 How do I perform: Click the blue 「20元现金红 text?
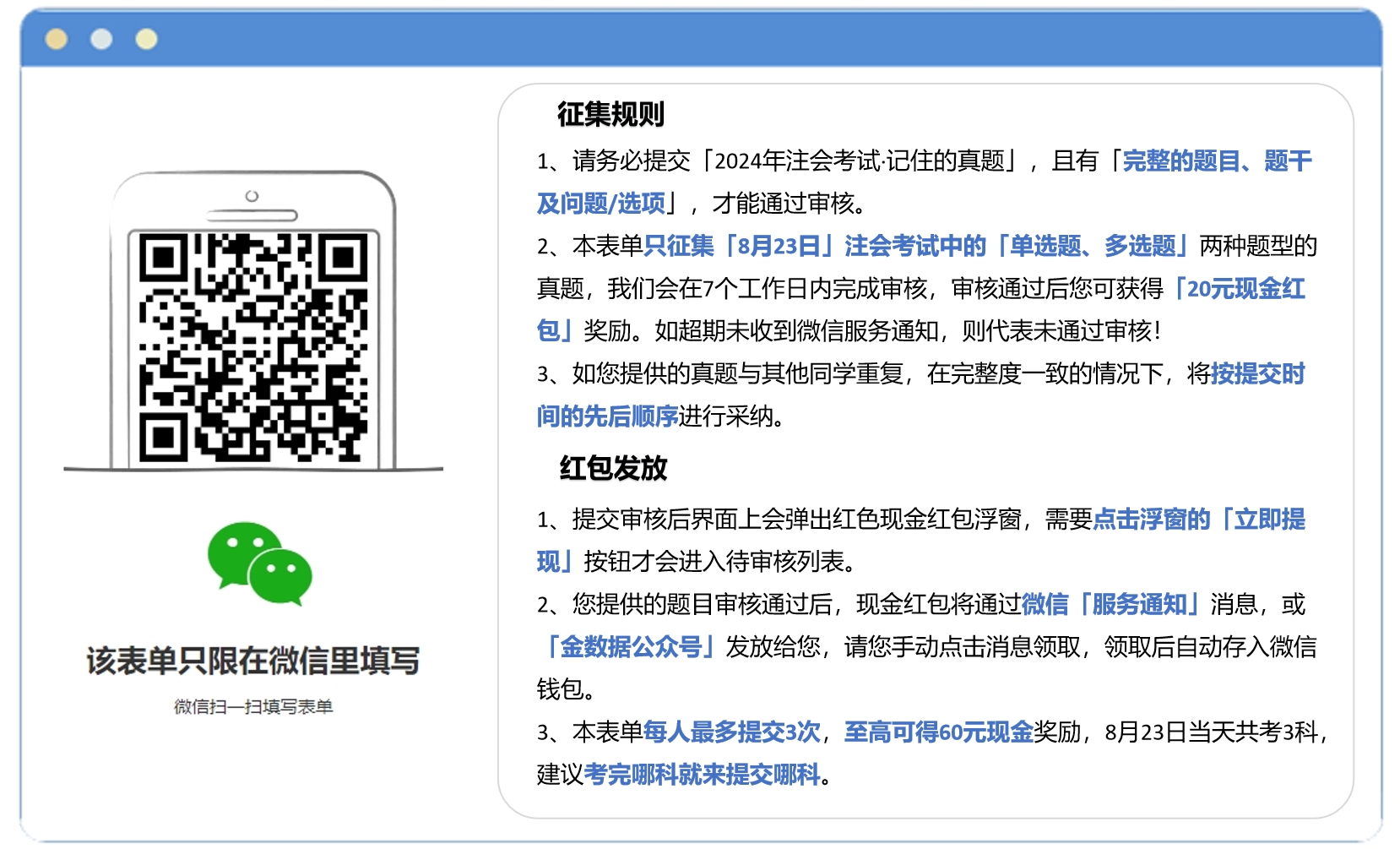point(1240,289)
